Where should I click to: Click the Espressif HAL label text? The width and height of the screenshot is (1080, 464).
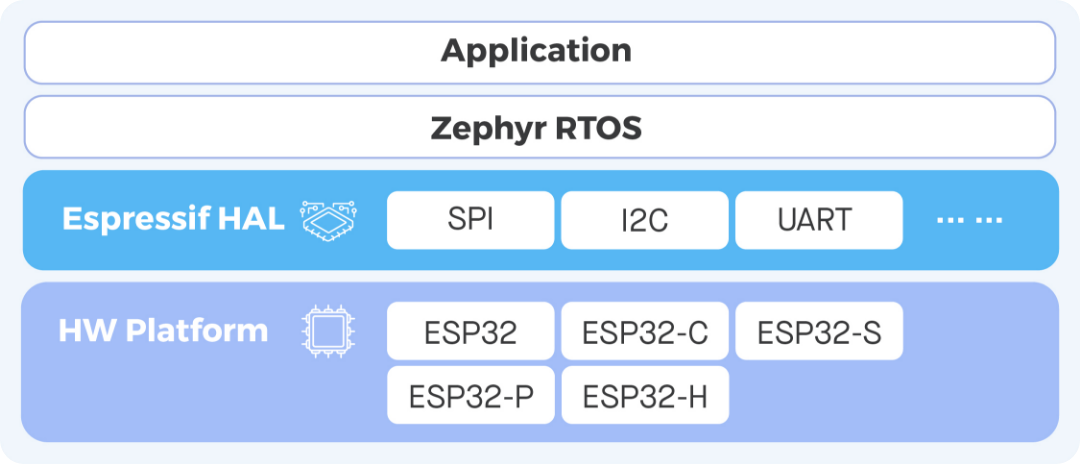pos(173,219)
